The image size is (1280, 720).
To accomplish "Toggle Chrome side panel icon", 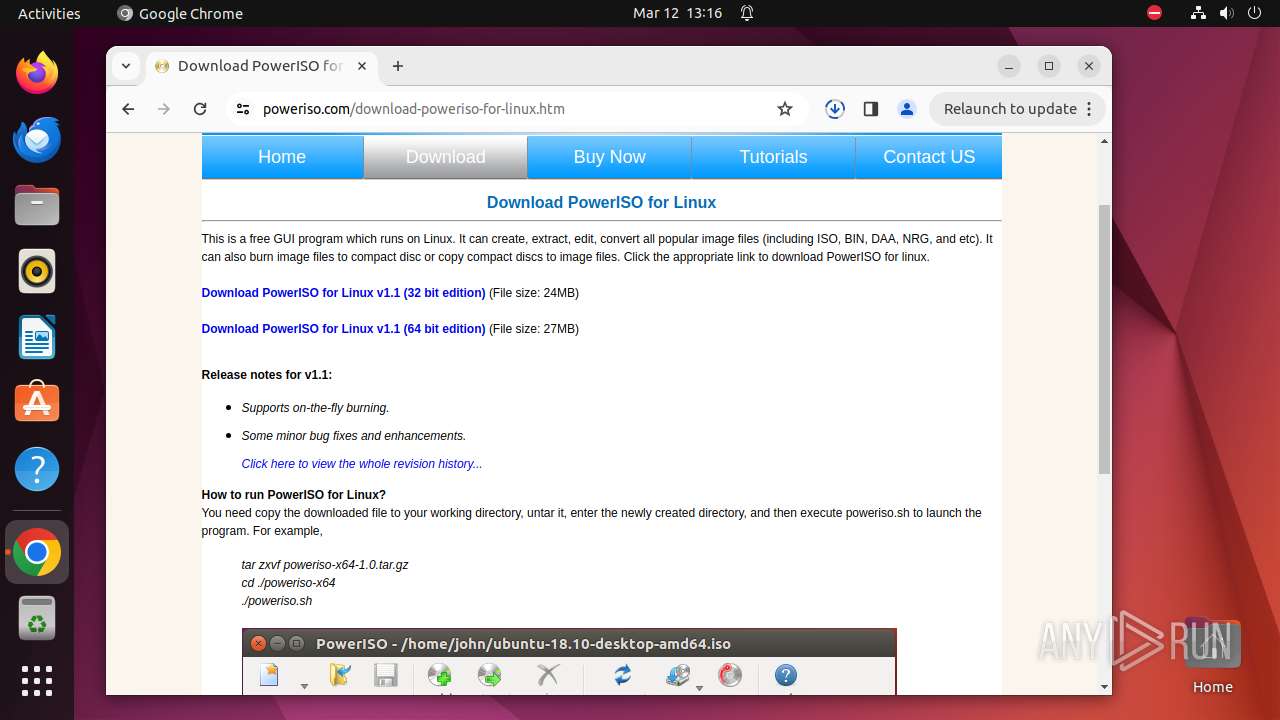I will coord(871,109).
